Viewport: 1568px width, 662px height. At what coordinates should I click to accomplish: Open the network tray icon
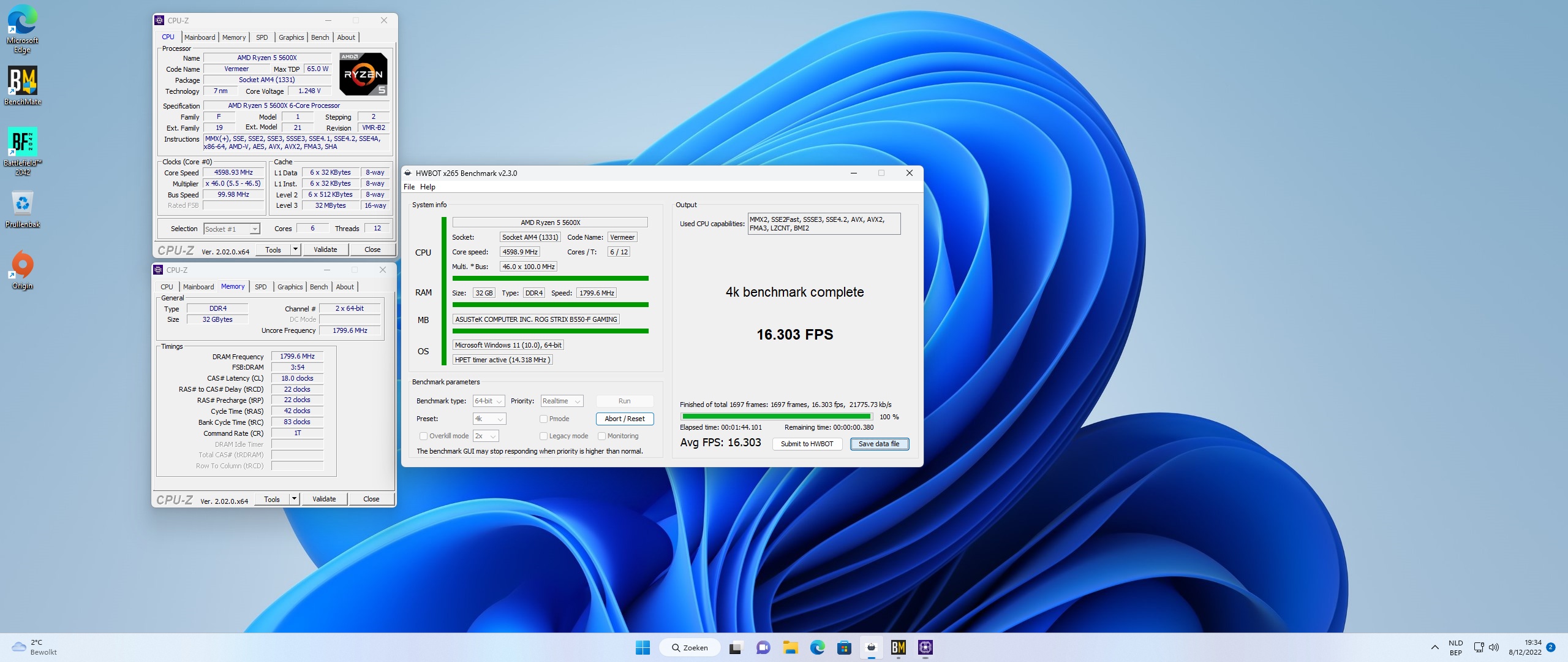coord(1479,647)
